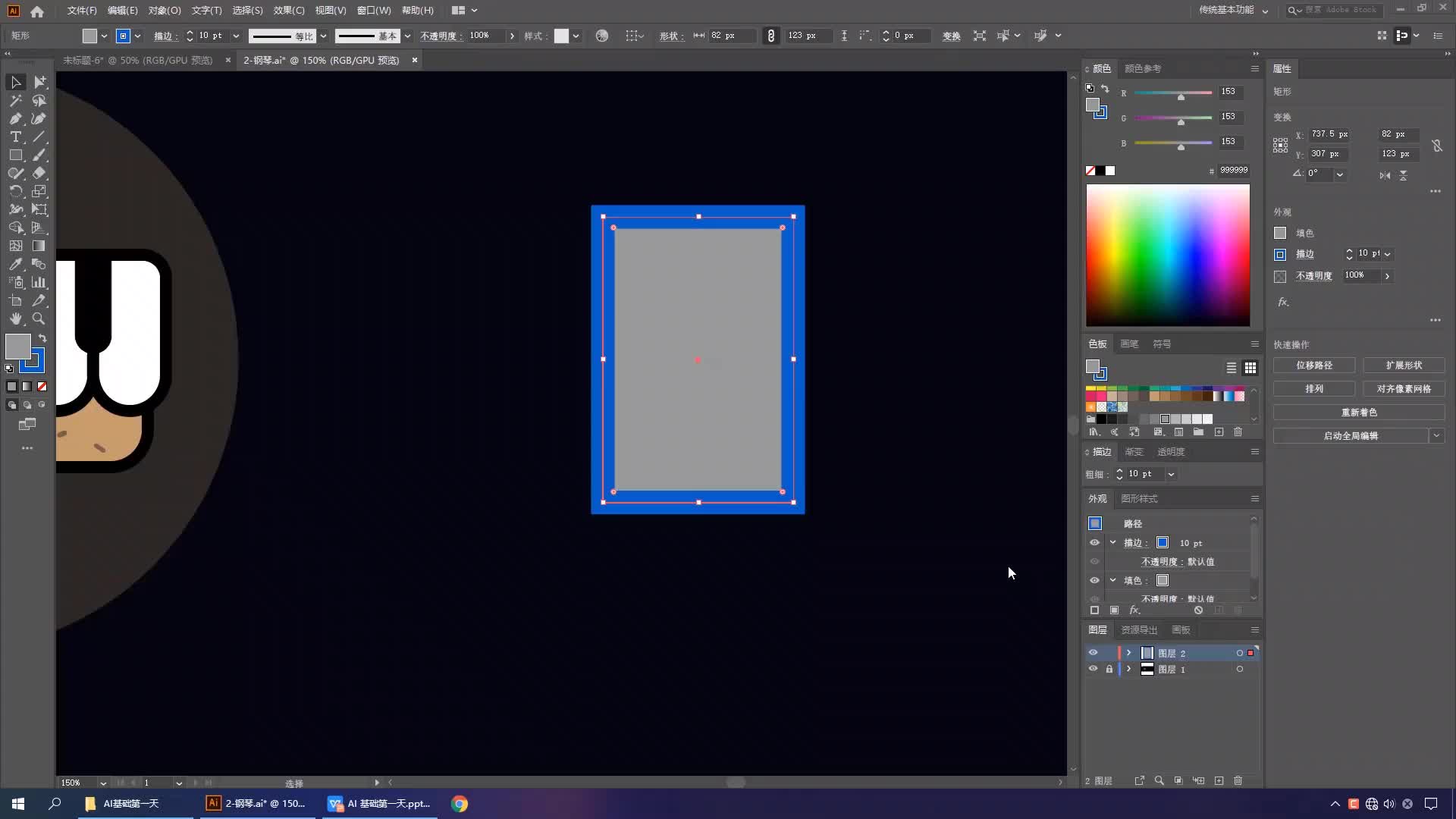Select the Selection tool (arrow)
Screen dimensions: 1456x819
click(x=15, y=81)
